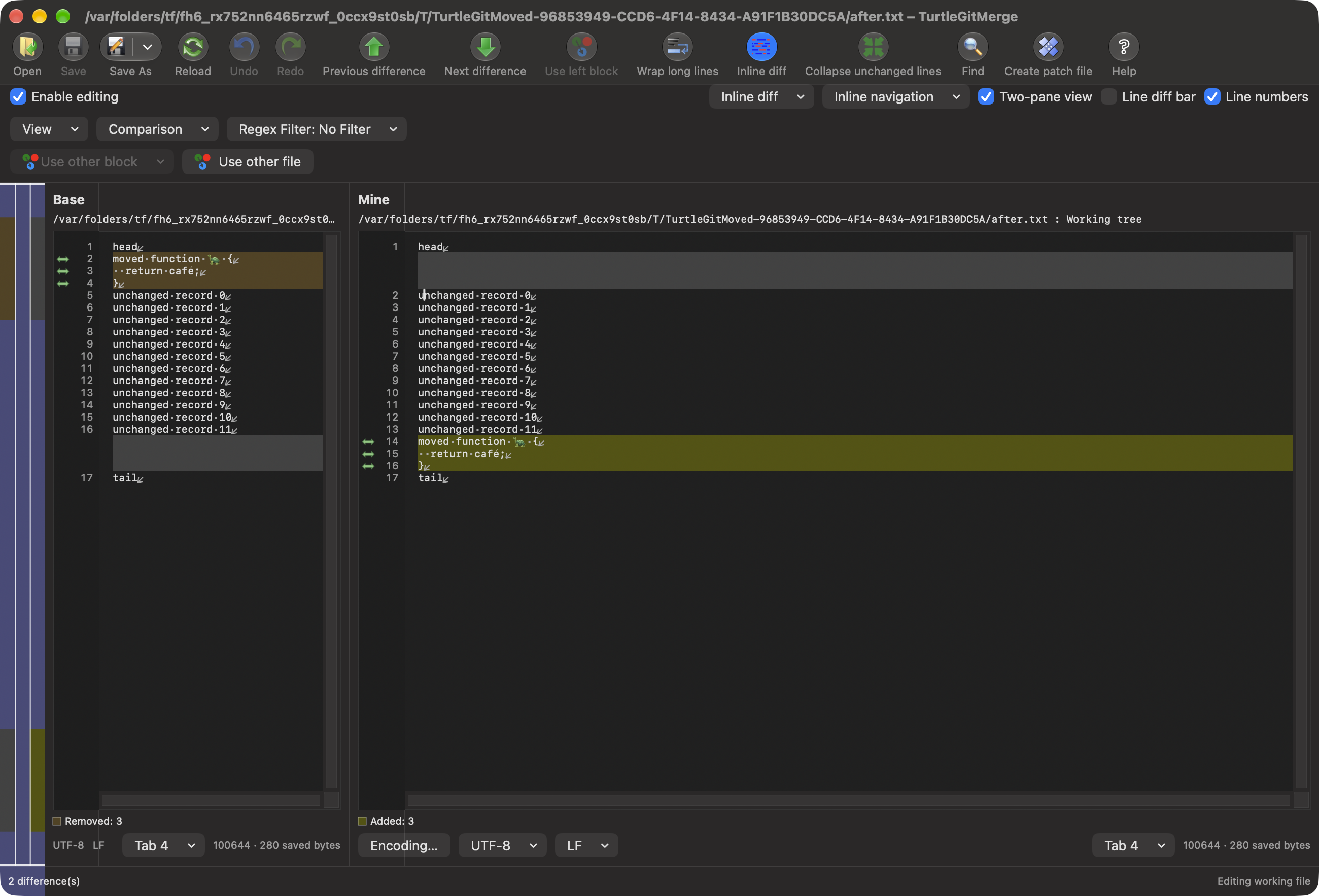Open the Help toolbar icon
Viewport: 1319px width, 896px height.
(1124, 47)
